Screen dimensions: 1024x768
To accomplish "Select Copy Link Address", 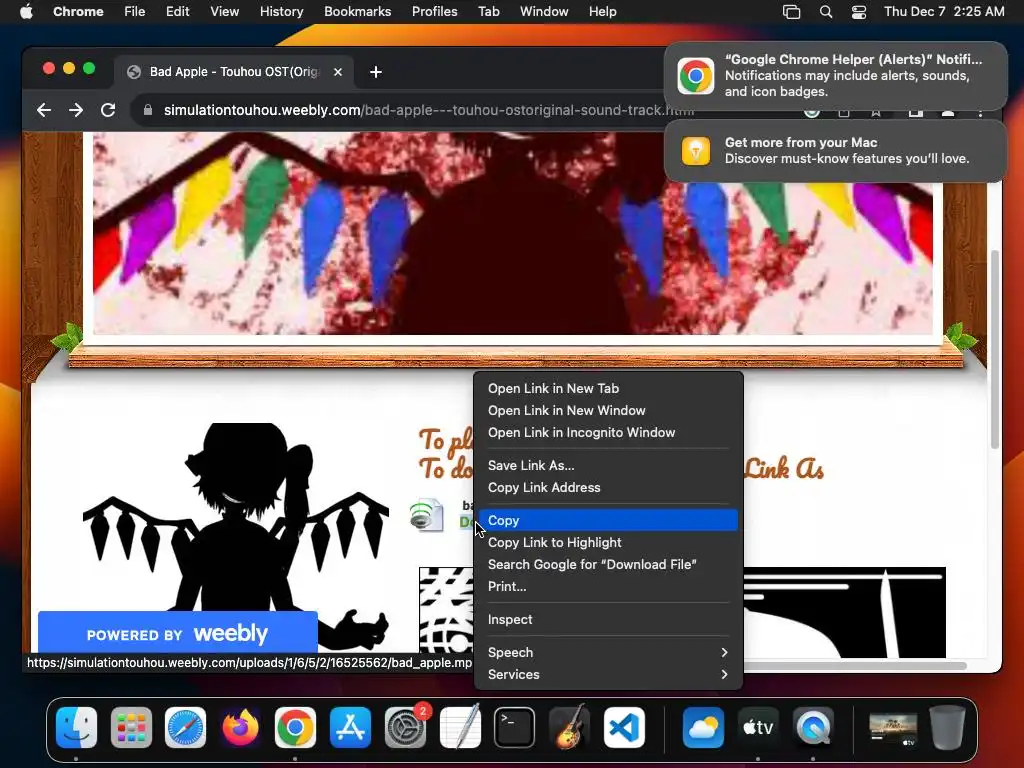I will click(x=608, y=488).
